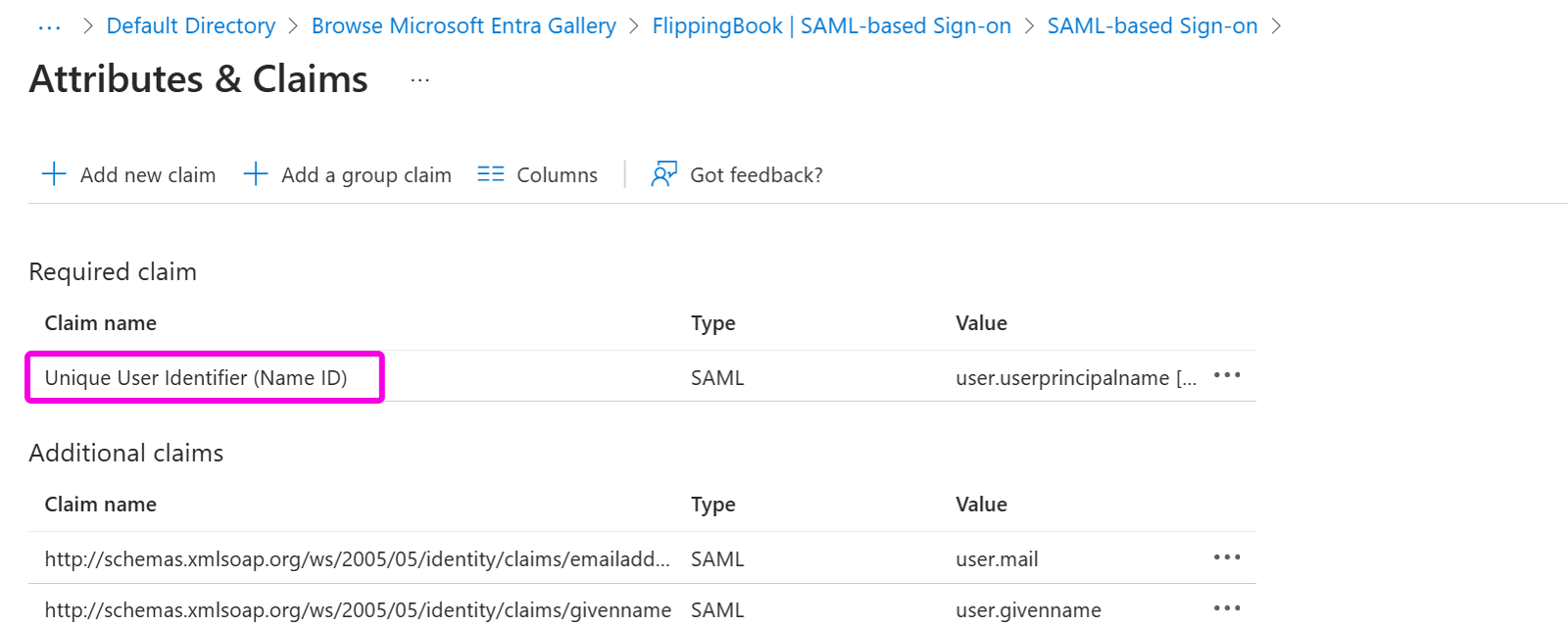The width and height of the screenshot is (1568, 627).
Task: Click the ellipsis on the user.mail claim row
Action: point(1227,556)
